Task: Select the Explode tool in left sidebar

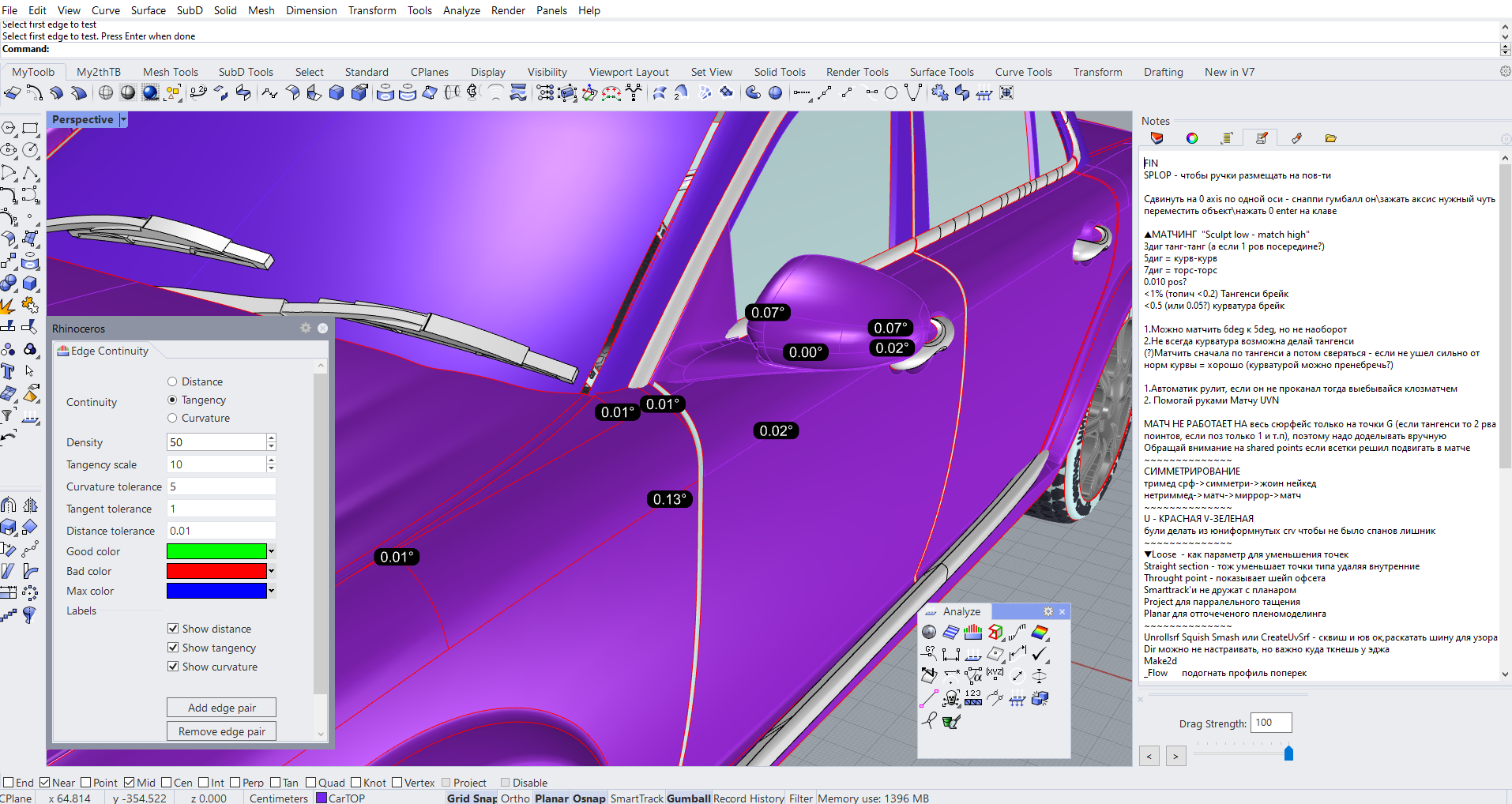Action: [8, 305]
